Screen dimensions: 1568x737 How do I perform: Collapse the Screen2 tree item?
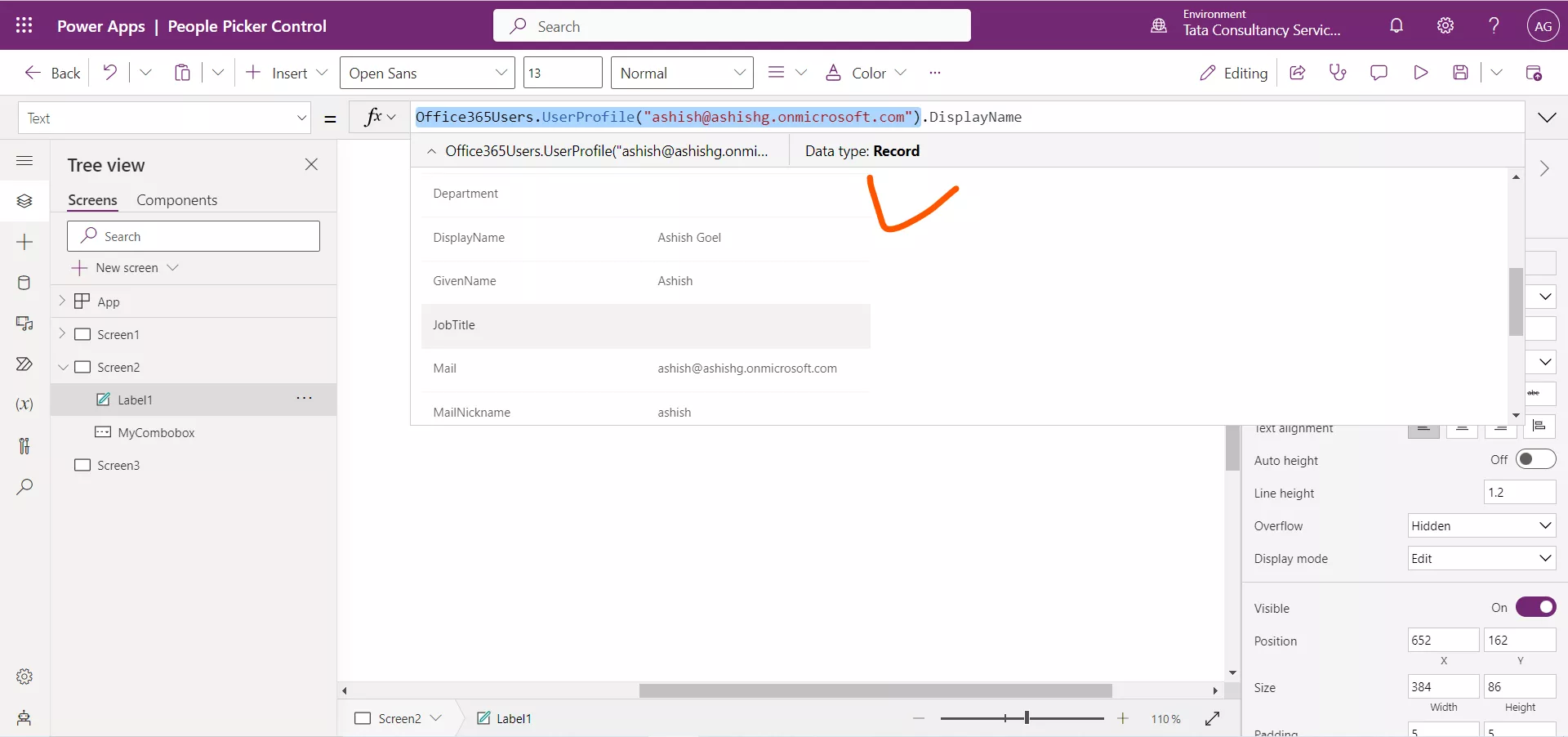(63, 367)
